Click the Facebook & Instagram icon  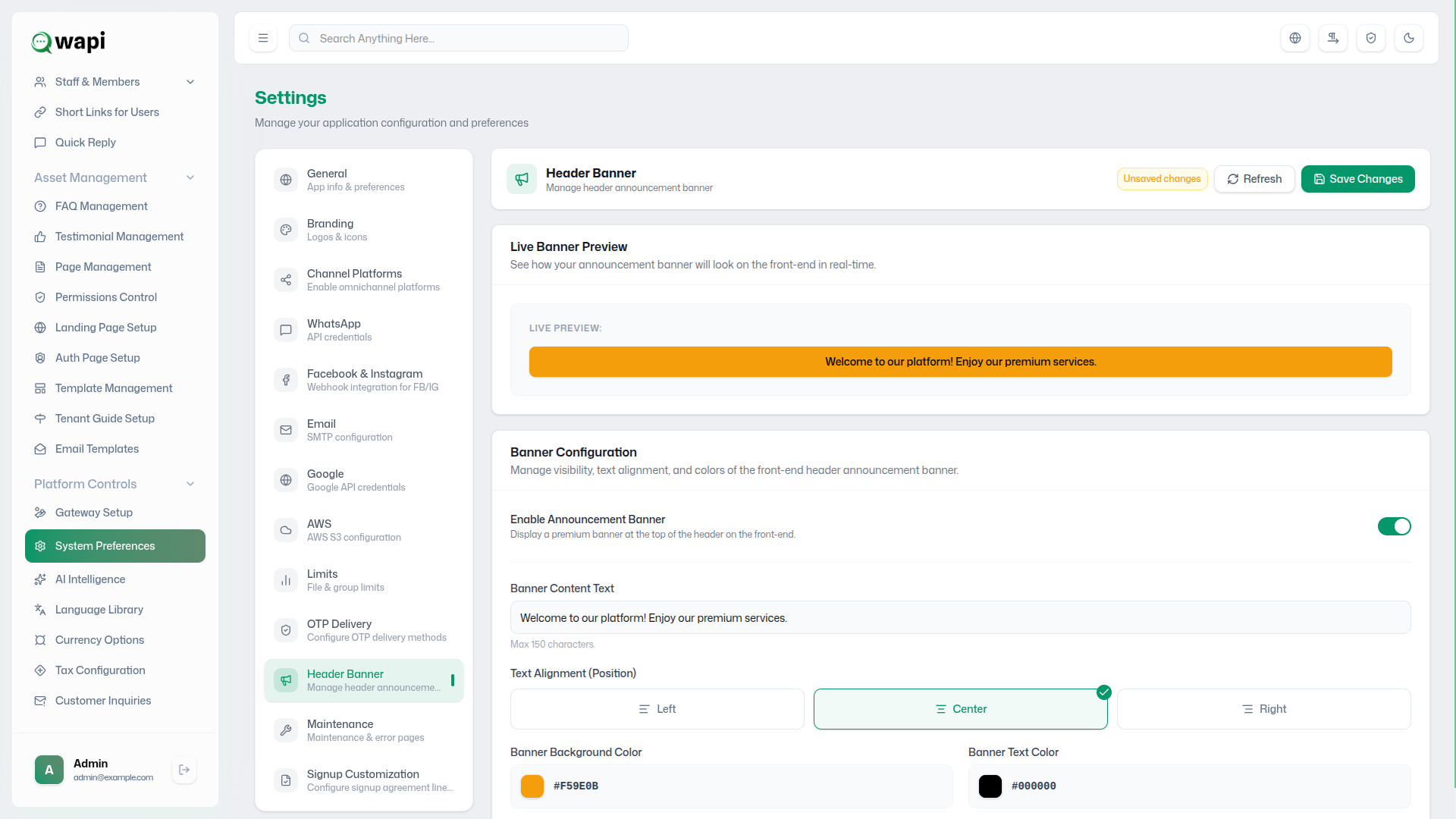point(286,380)
